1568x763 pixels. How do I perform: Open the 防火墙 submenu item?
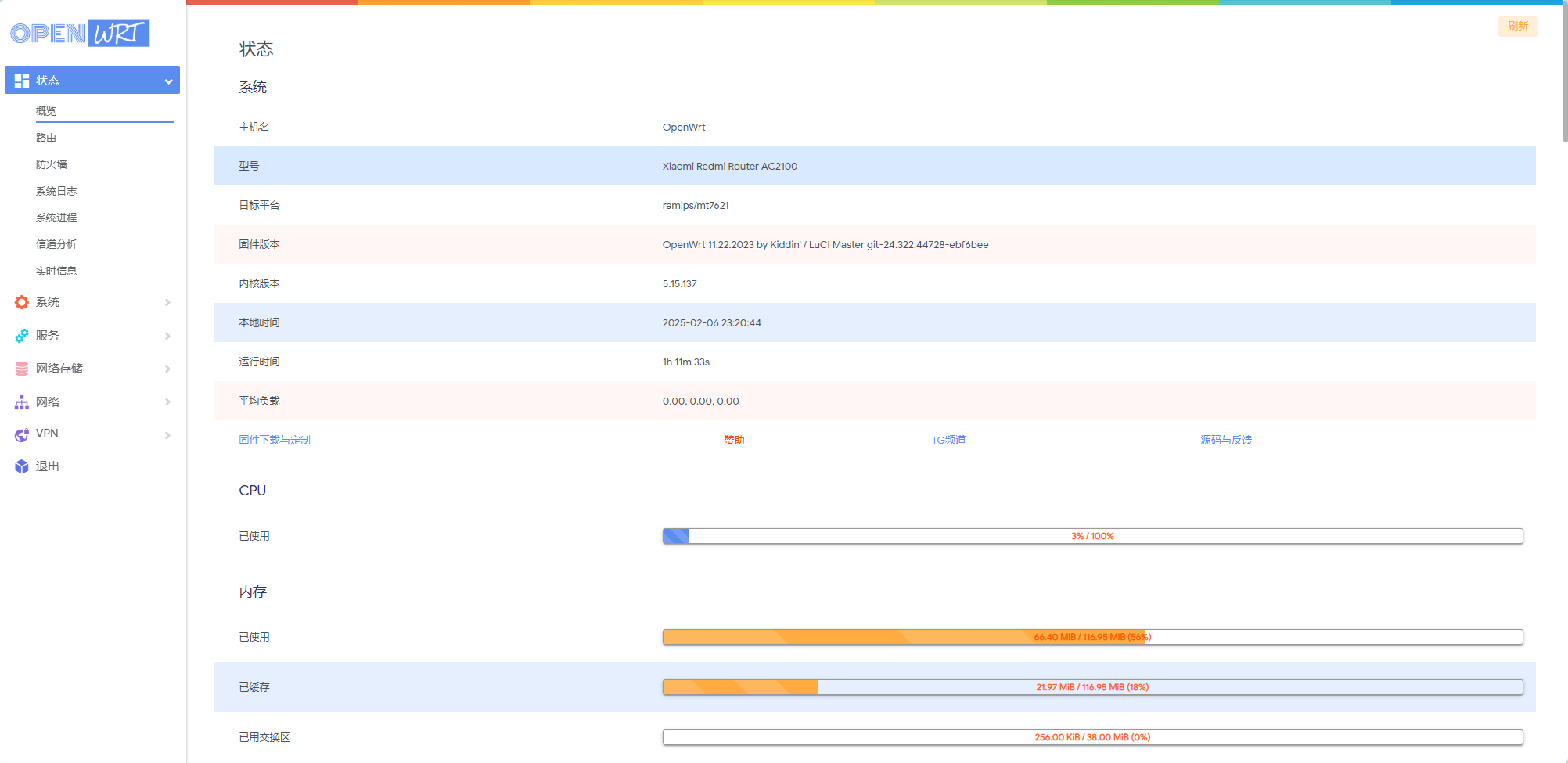point(52,164)
